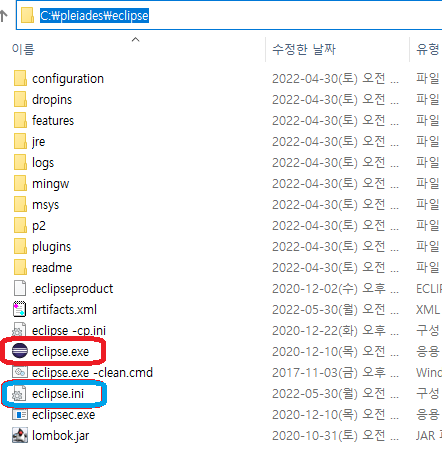This screenshot has height=451, width=442.
Task: Click the modified date of lombok.jar
Action: pos(335,436)
